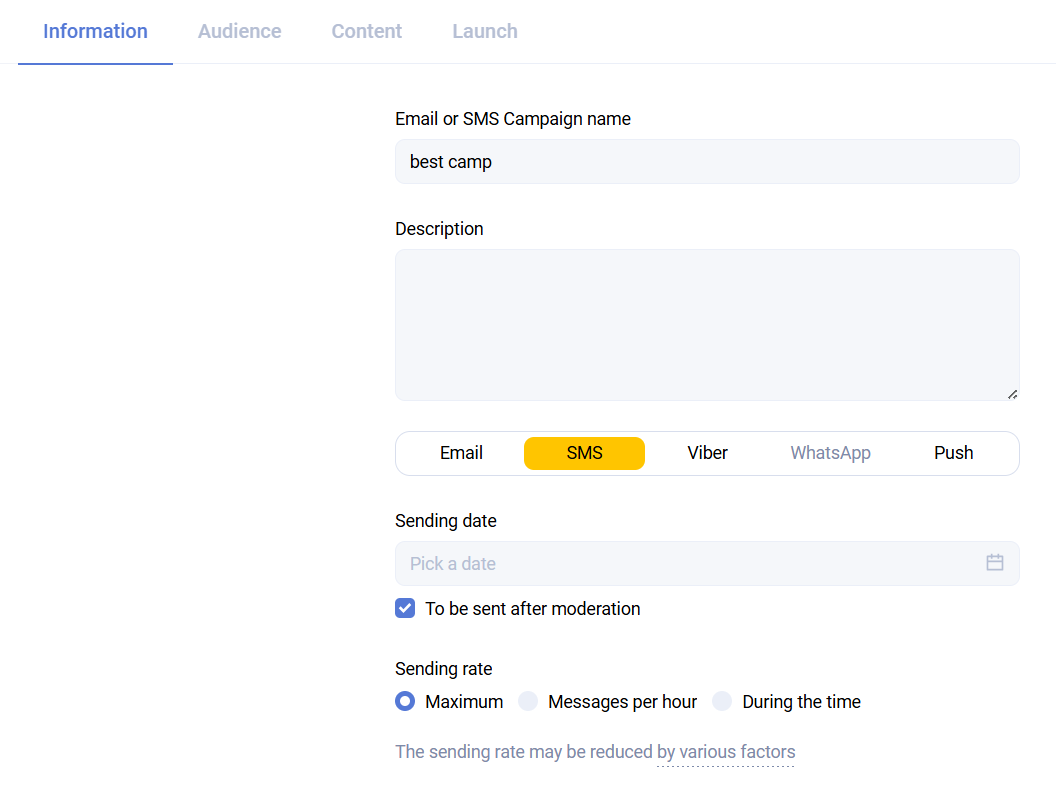Viewport: 1056px width, 790px height.
Task: Switch channel to Viber
Action: (707, 453)
